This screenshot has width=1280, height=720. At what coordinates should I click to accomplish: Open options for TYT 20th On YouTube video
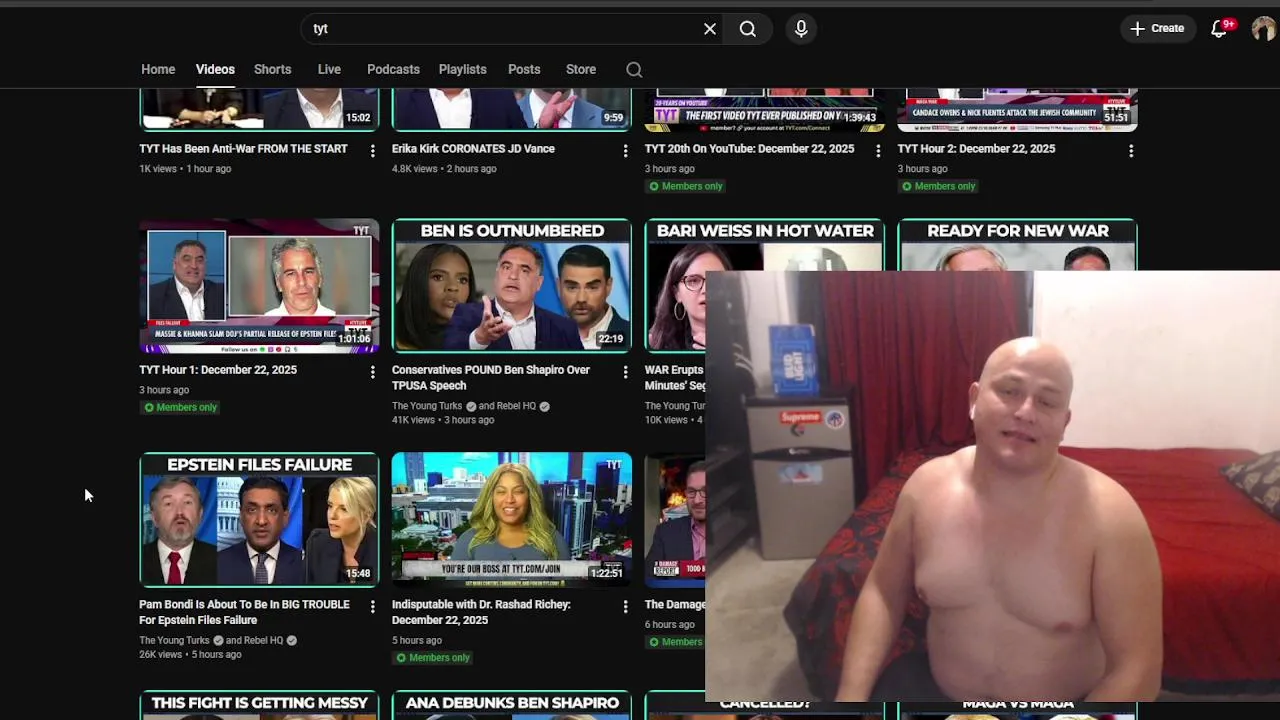tap(878, 150)
